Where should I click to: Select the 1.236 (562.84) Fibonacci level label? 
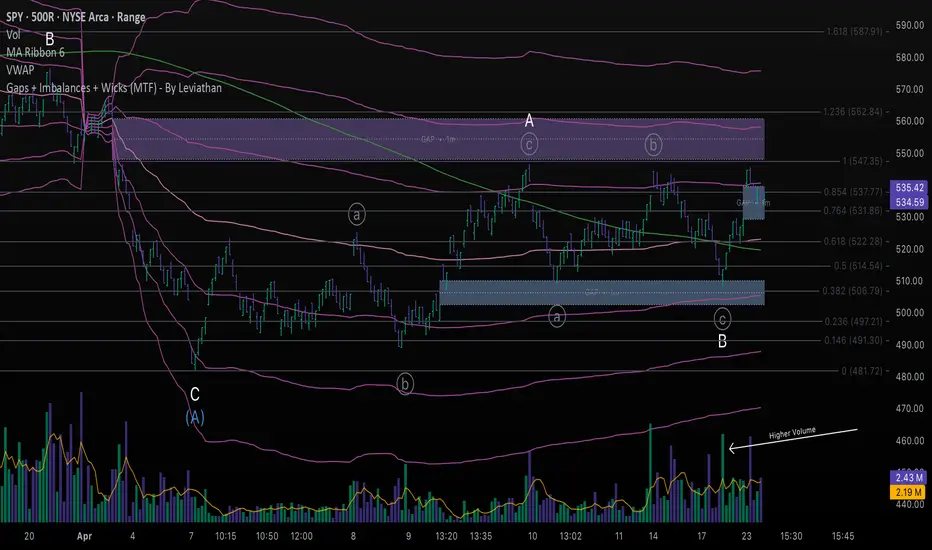[x=852, y=112]
